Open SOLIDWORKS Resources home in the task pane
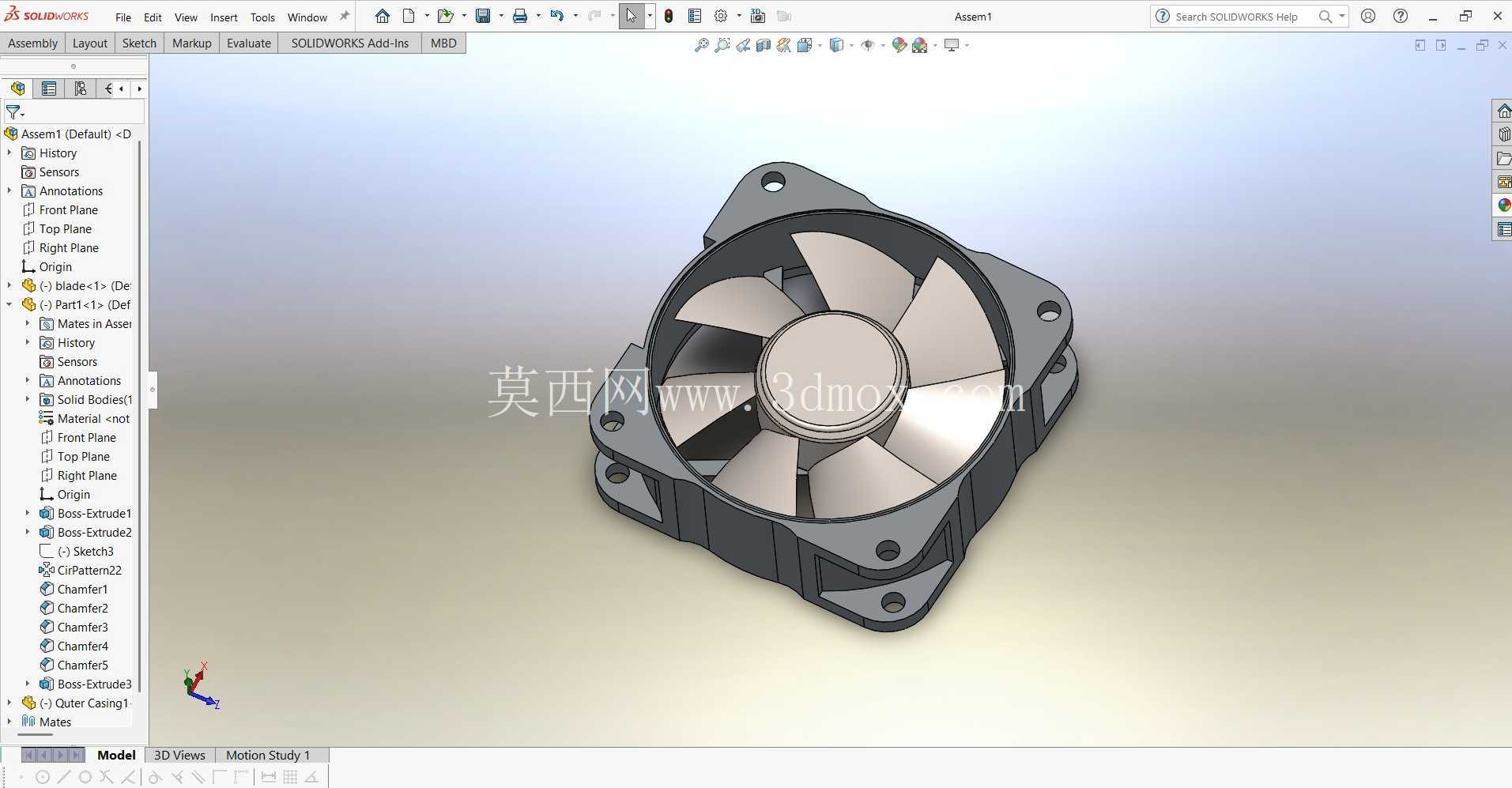This screenshot has height=788, width=1512. coord(1504,111)
